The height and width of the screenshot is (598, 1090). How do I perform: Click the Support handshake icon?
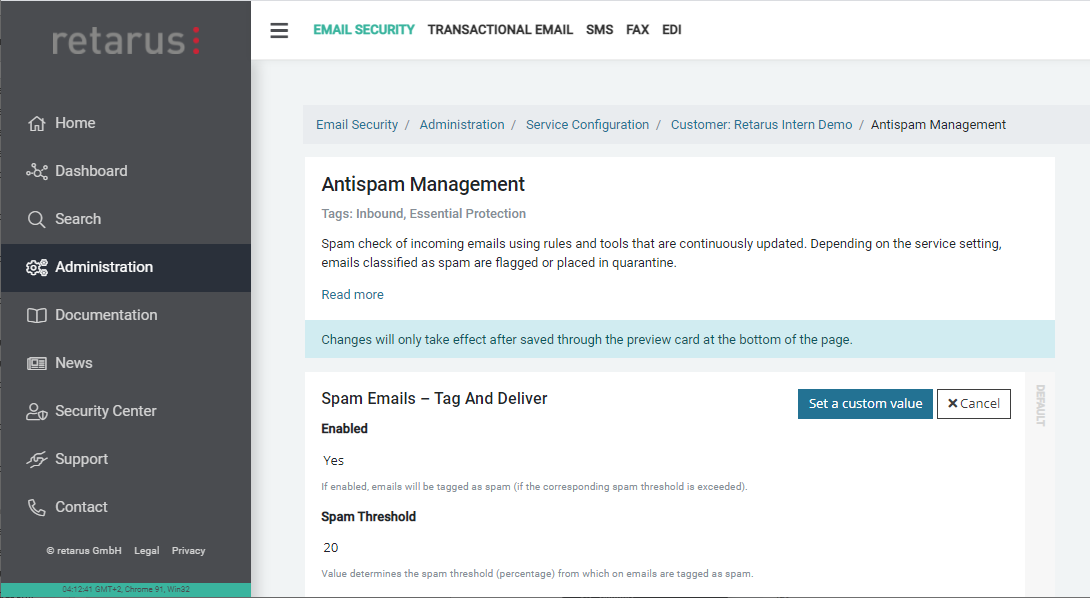(x=37, y=460)
